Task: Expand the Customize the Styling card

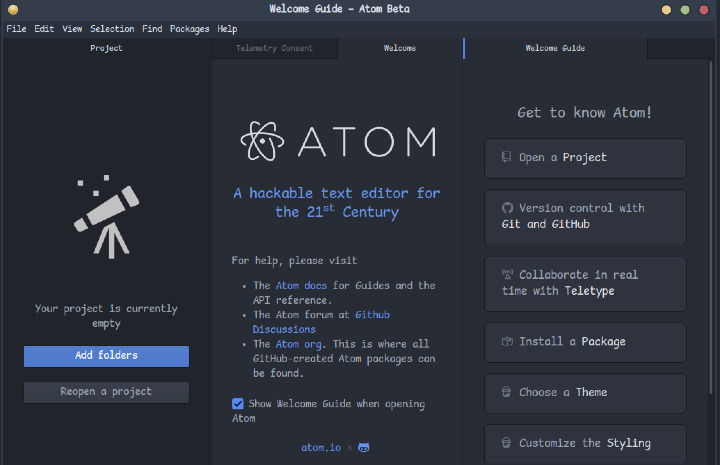Action: (585, 443)
